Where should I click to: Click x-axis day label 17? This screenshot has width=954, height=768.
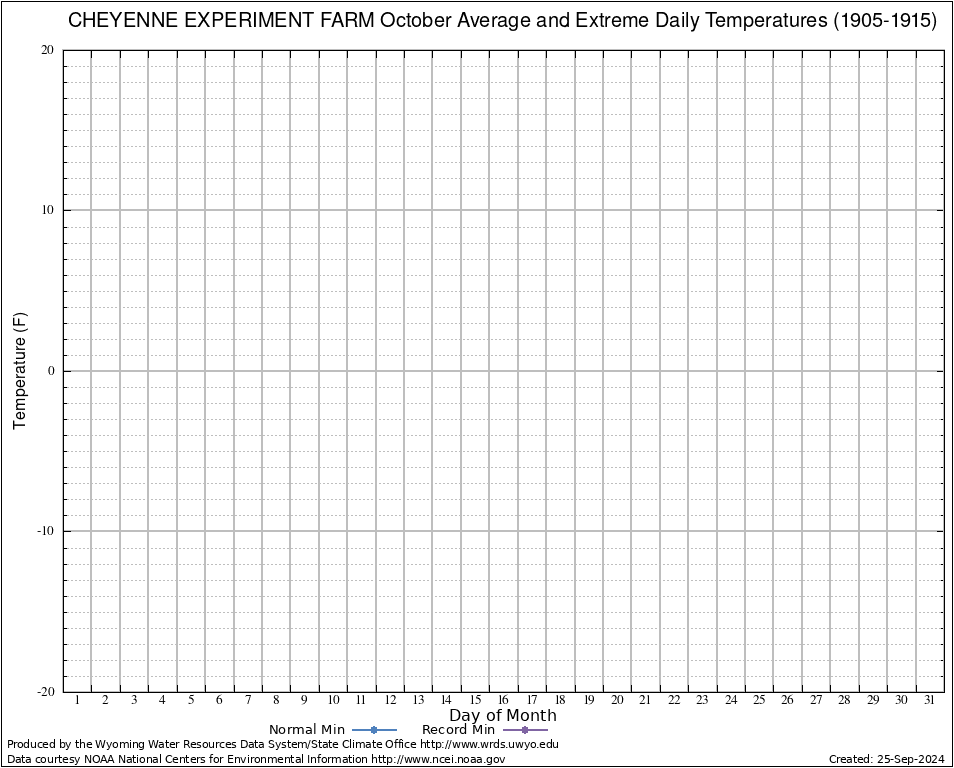[x=532, y=700]
